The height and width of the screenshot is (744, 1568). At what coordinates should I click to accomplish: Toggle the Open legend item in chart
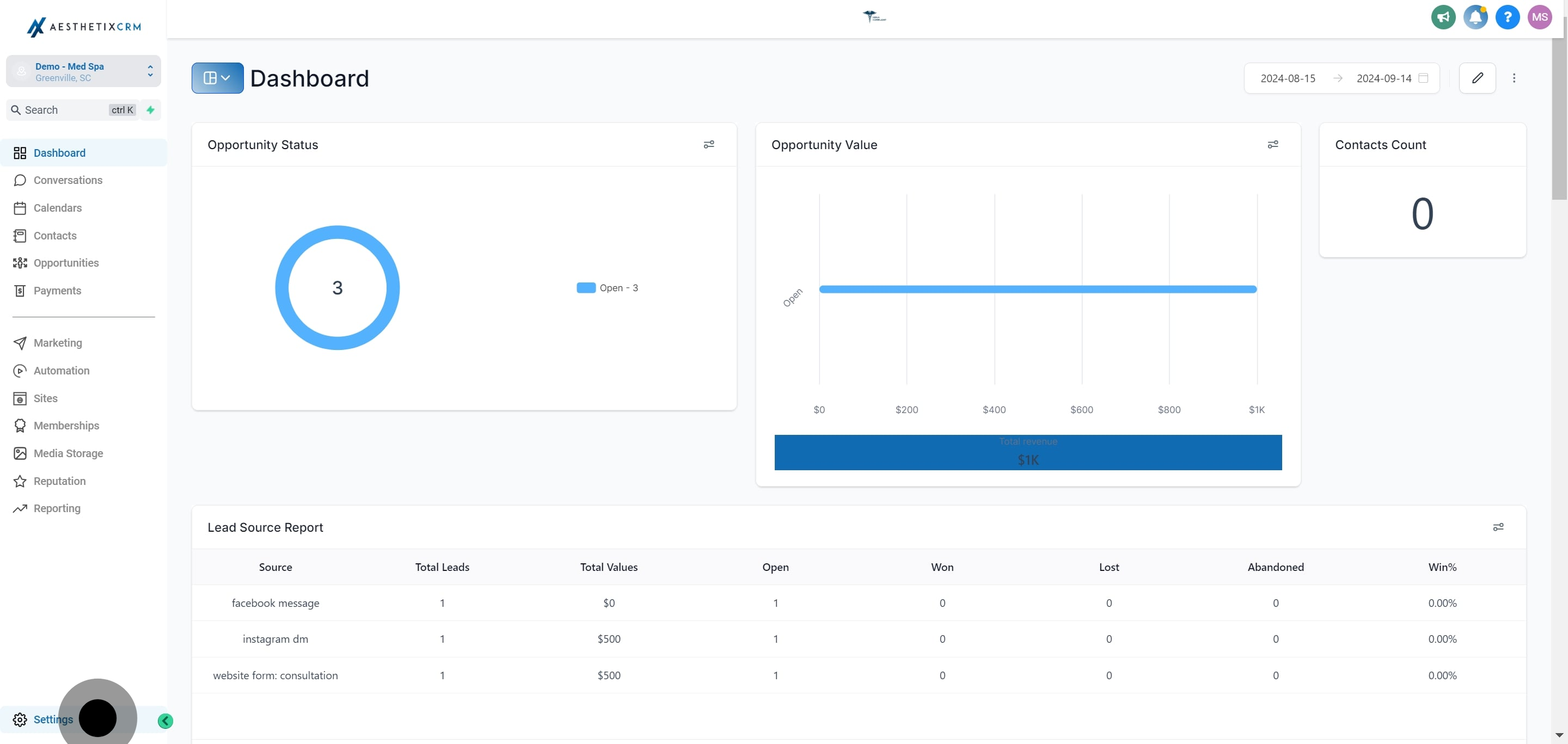pos(607,288)
